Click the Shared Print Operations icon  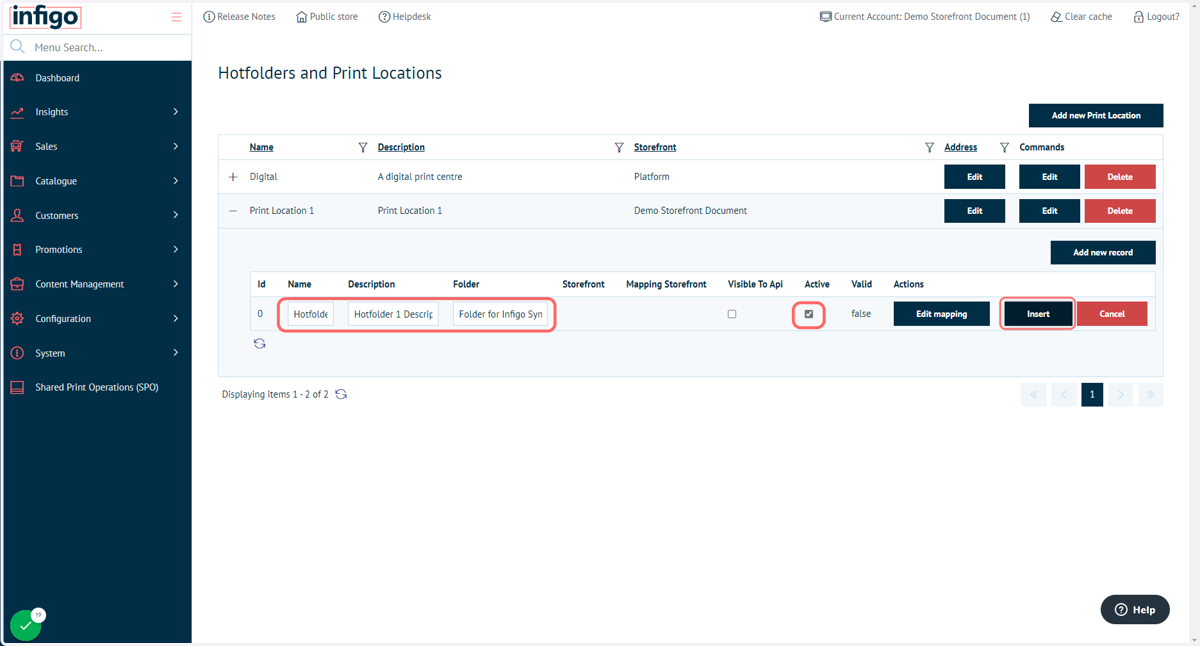(x=17, y=387)
